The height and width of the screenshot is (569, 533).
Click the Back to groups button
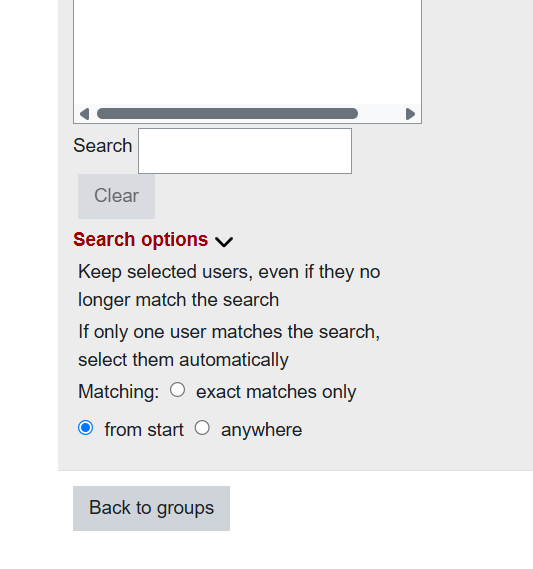click(x=151, y=508)
